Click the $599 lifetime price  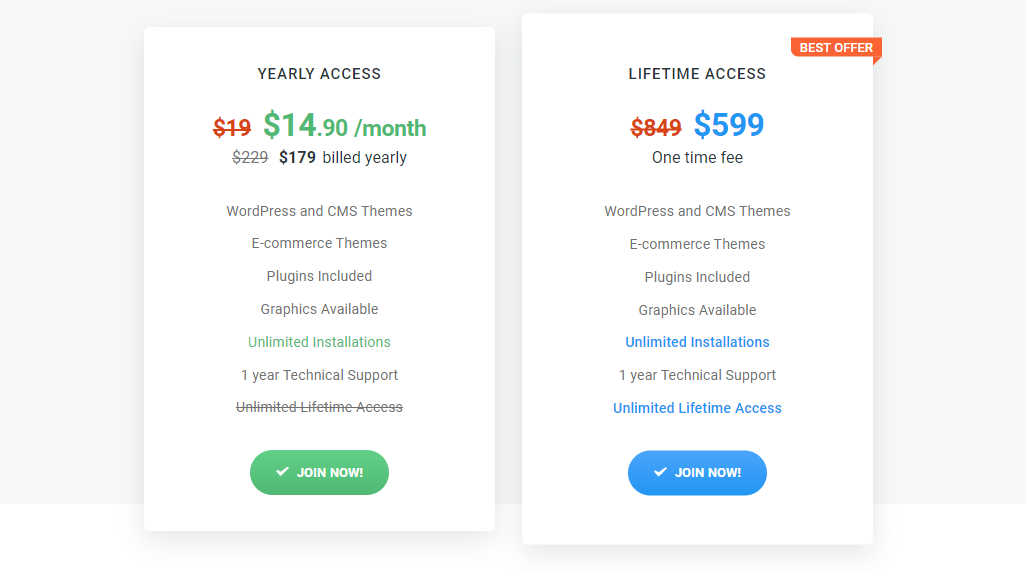(729, 124)
